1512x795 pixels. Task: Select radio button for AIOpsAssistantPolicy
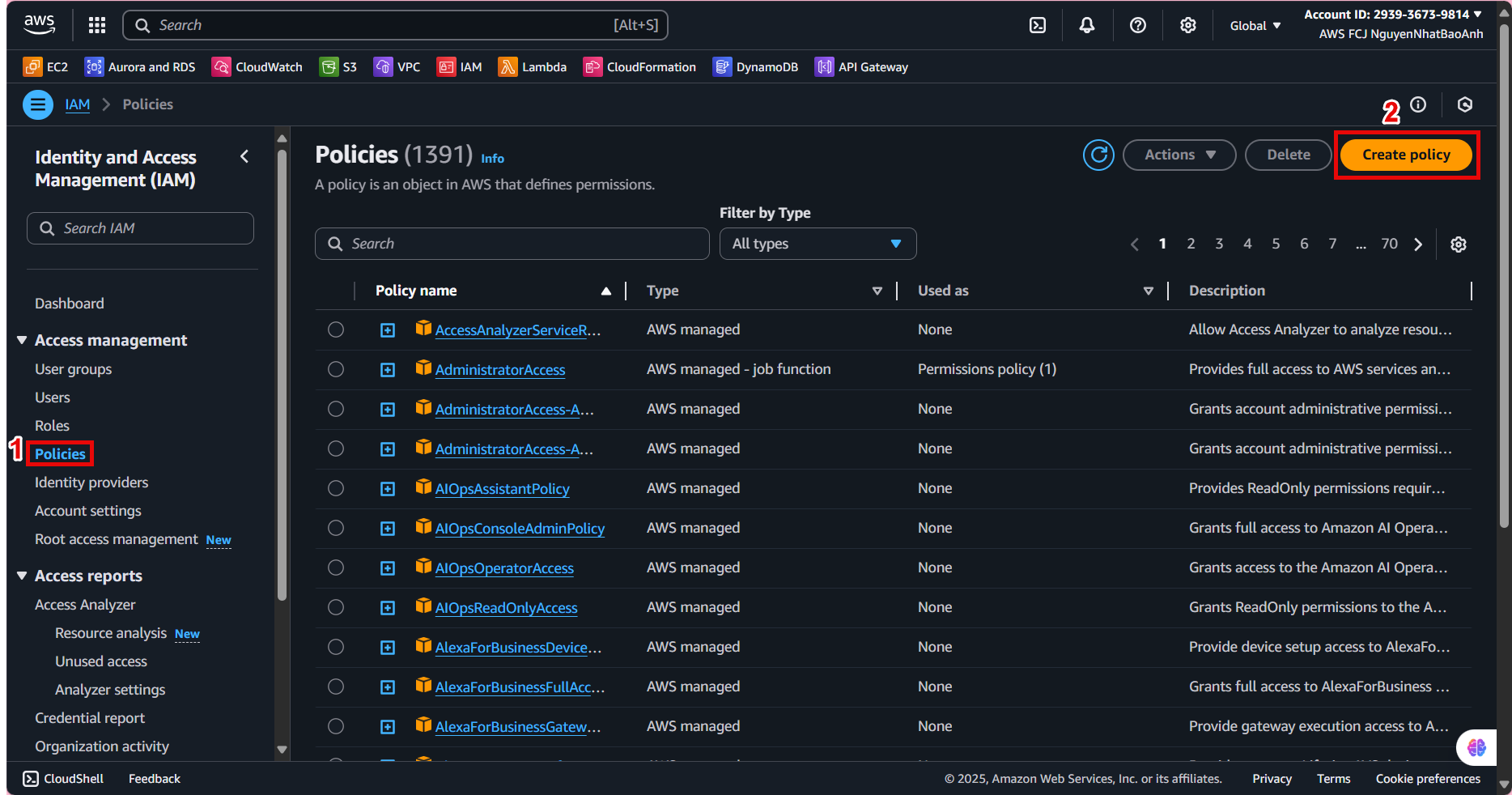(336, 488)
